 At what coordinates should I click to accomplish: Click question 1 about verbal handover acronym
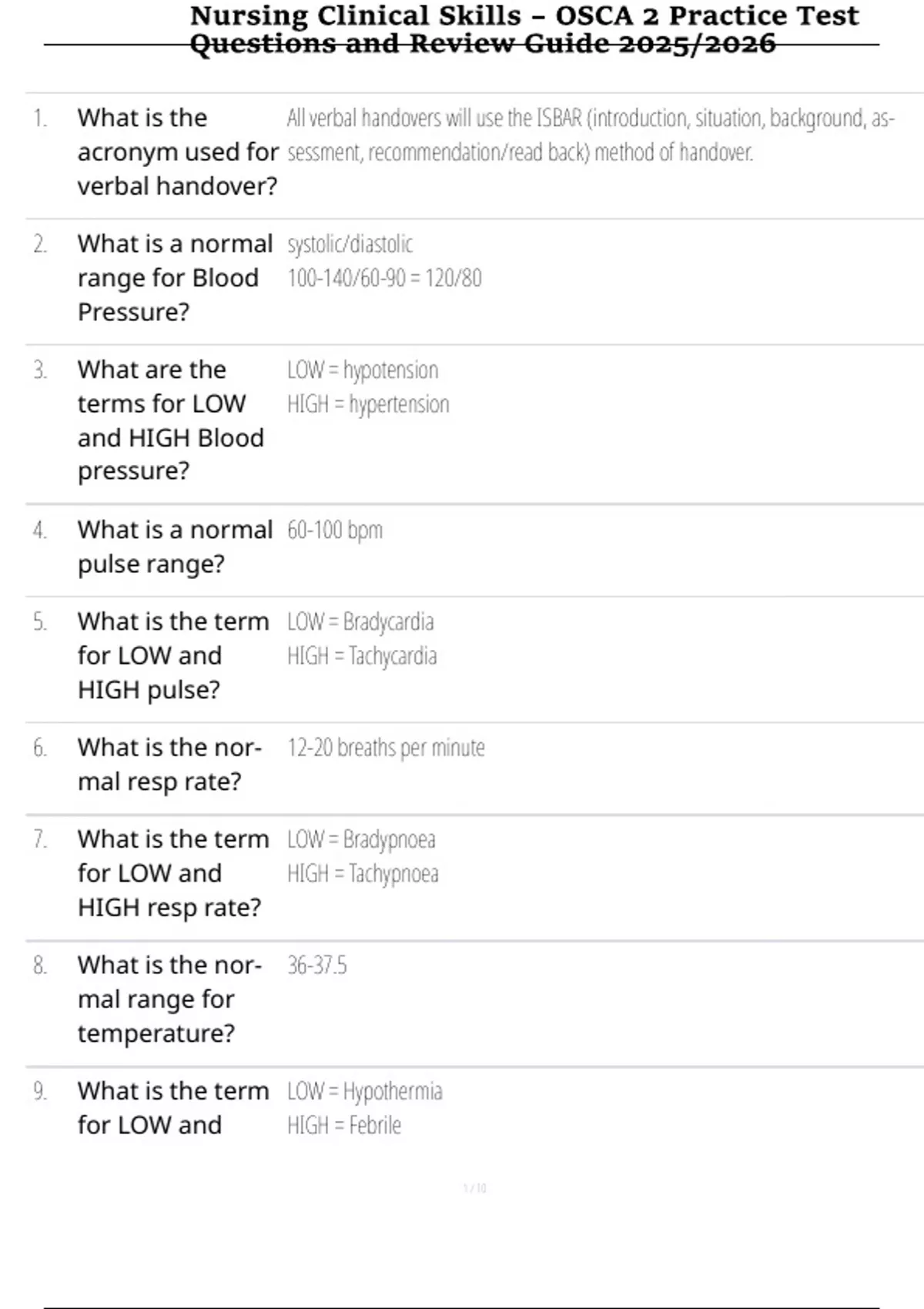click(x=177, y=152)
